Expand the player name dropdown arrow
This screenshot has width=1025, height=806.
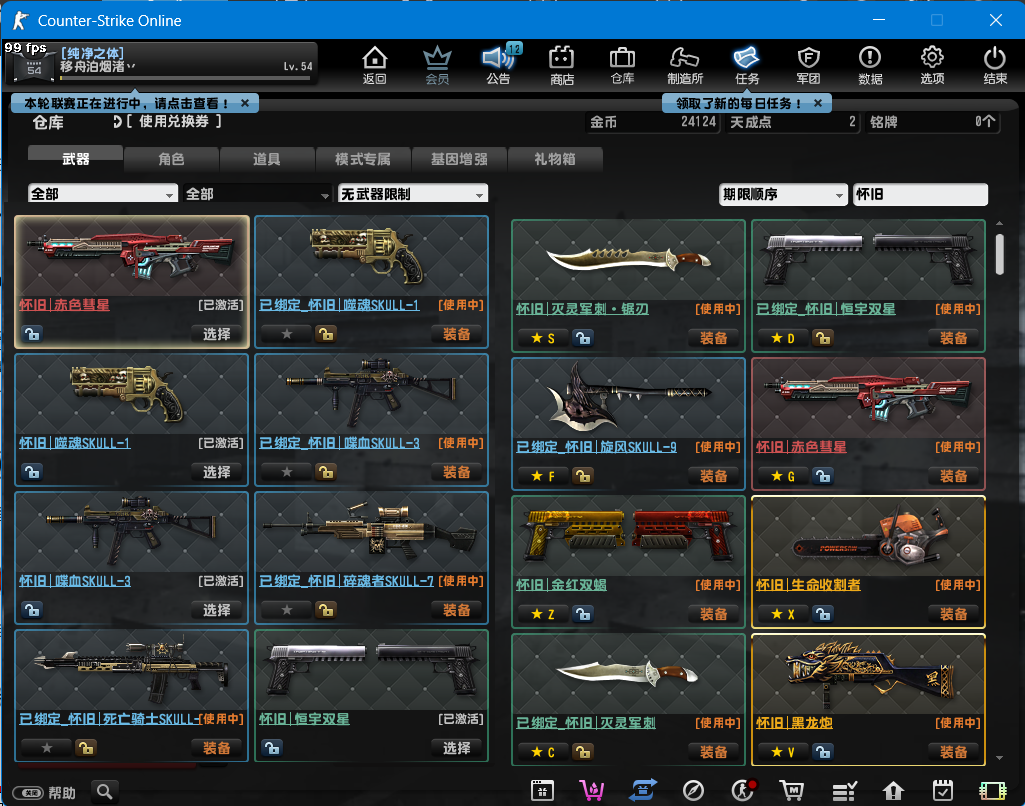131,66
